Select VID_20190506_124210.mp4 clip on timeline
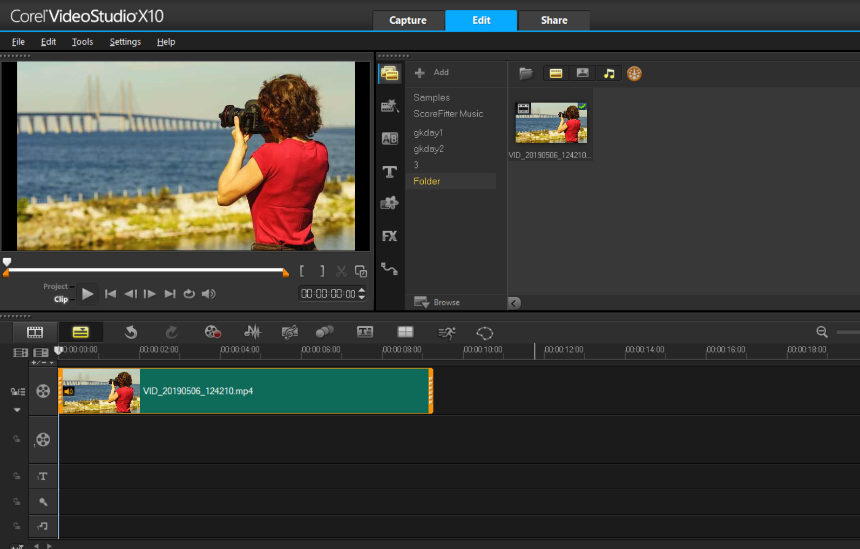 click(246, 391)
